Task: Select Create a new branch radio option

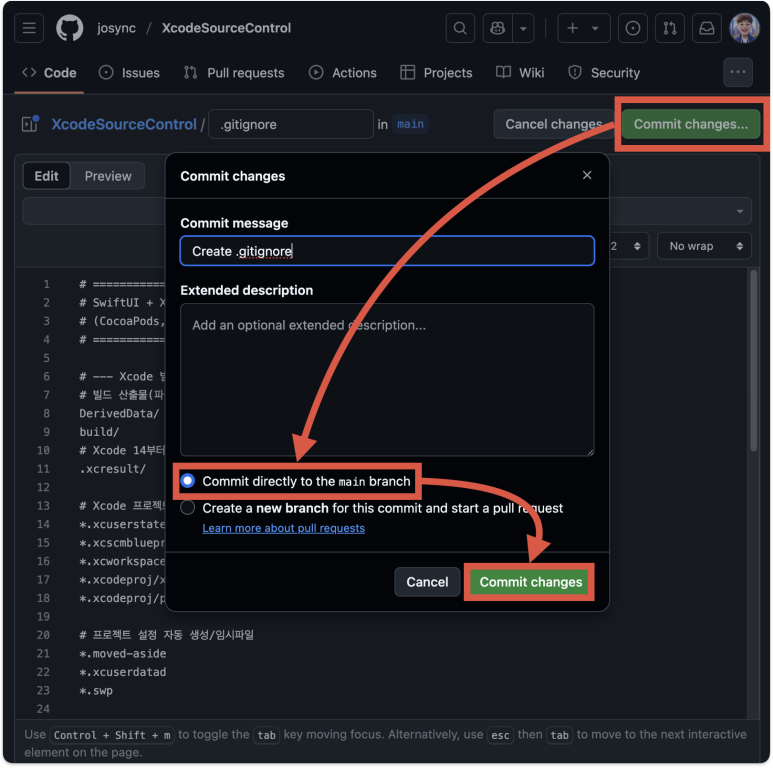Action: tap(187, 508)
